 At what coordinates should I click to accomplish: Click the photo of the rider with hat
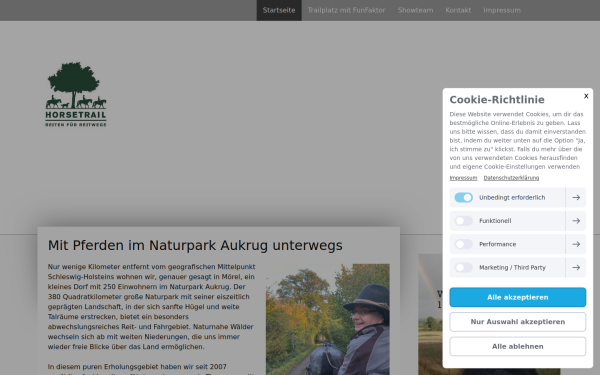tap(328, 319)
